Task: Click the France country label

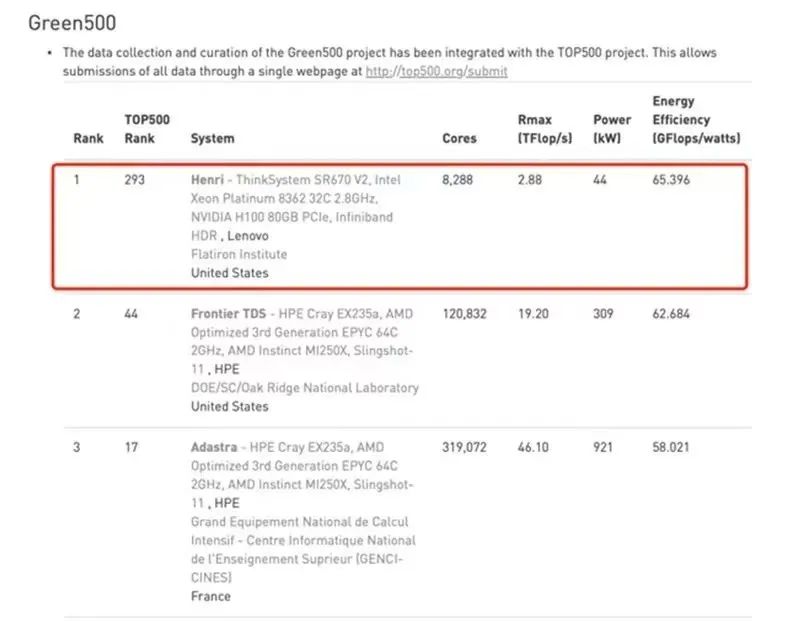Action: click(211, 596)
